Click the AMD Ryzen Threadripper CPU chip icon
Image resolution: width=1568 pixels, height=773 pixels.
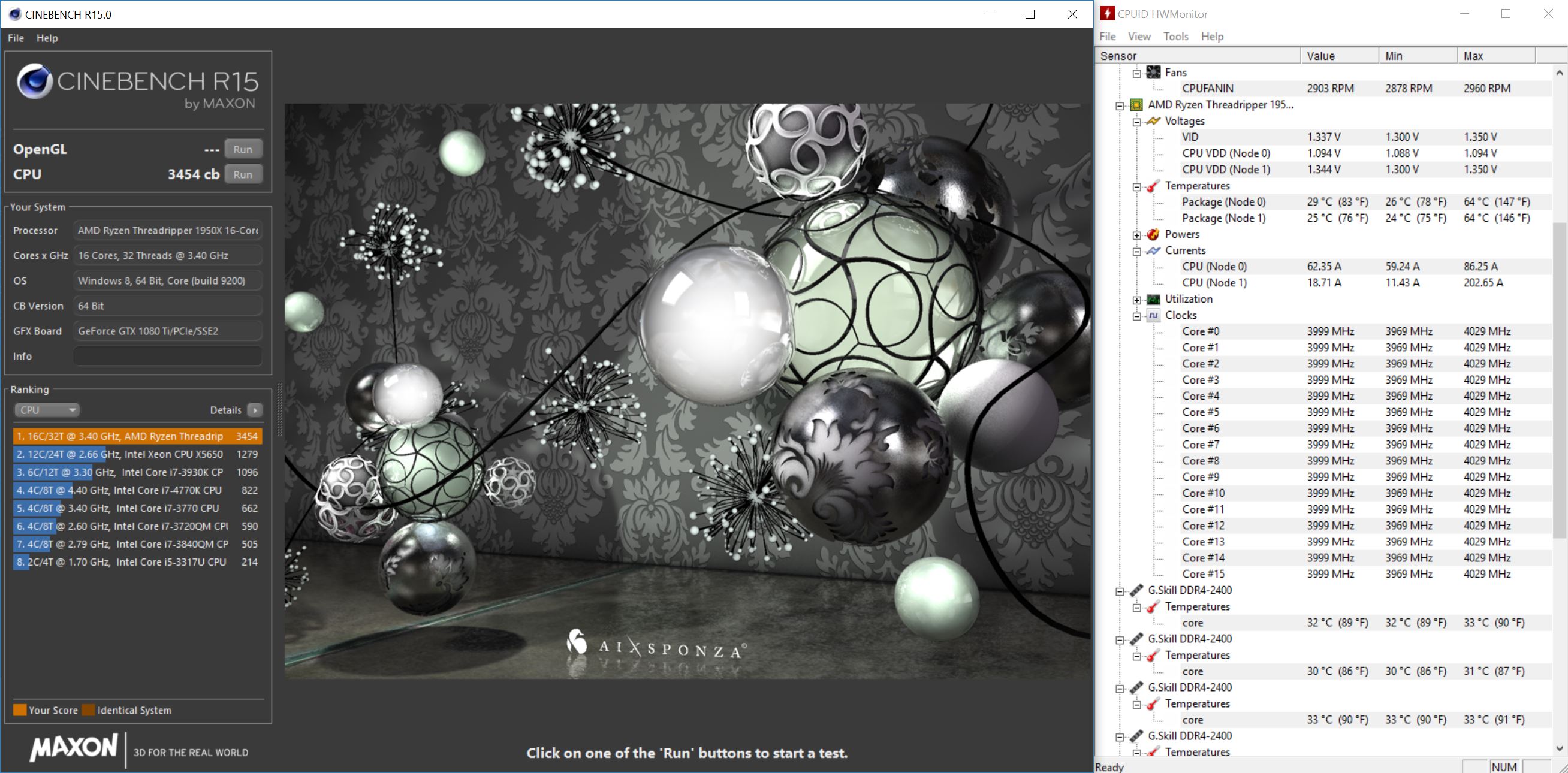pyautogui.click(x=1136, y=105)
